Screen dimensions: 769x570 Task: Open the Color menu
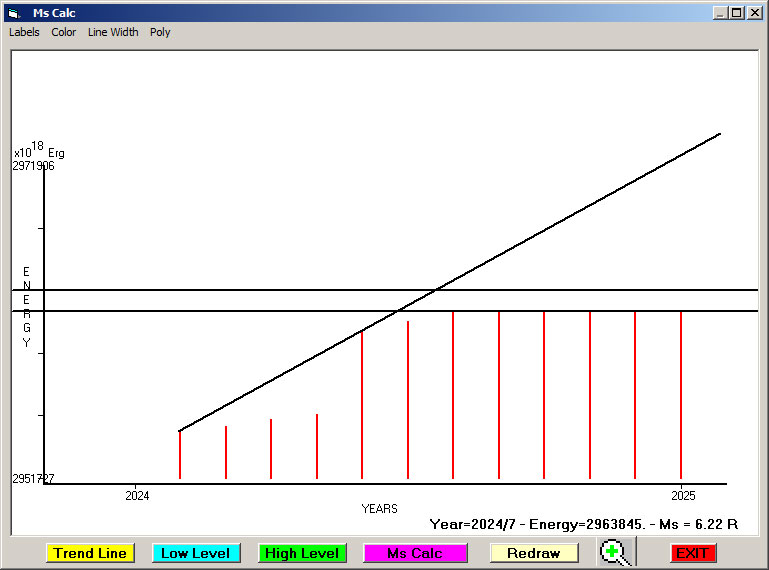pyautogui.click(x=64, y=32)
